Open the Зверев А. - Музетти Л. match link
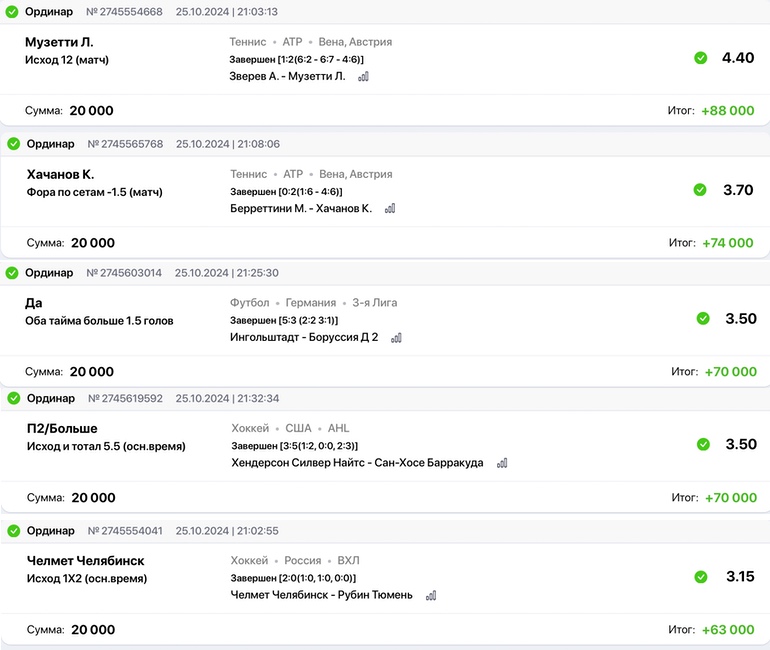 (x=287, y=76)
